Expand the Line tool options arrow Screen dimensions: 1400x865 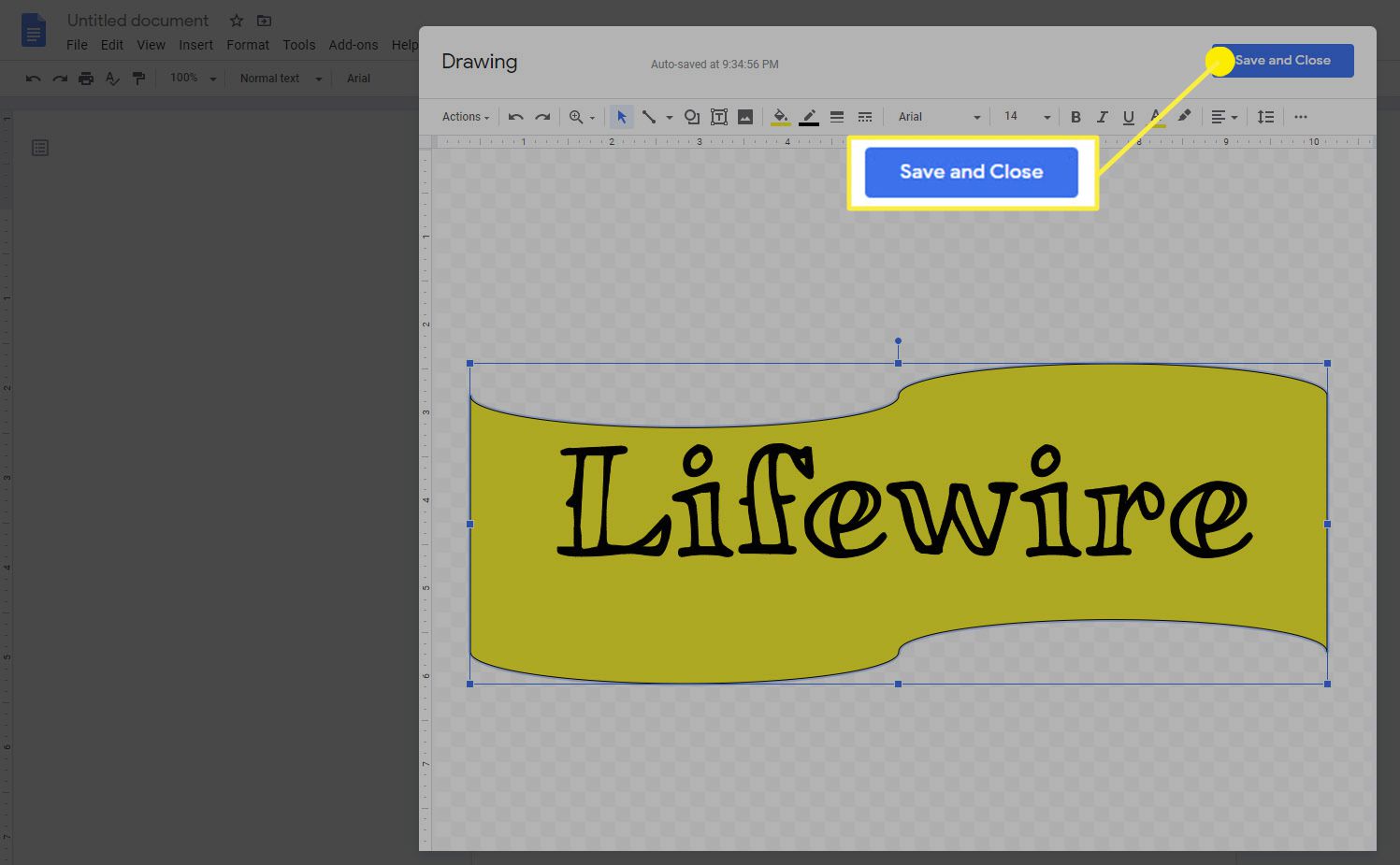[669, 118]
